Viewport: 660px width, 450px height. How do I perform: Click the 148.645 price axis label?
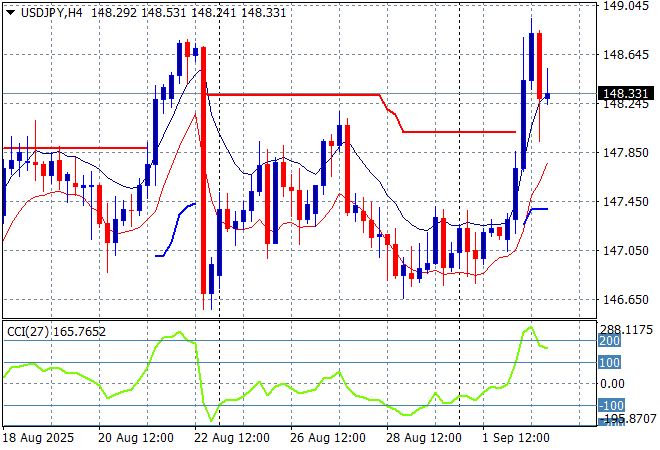tap(626, 55)
